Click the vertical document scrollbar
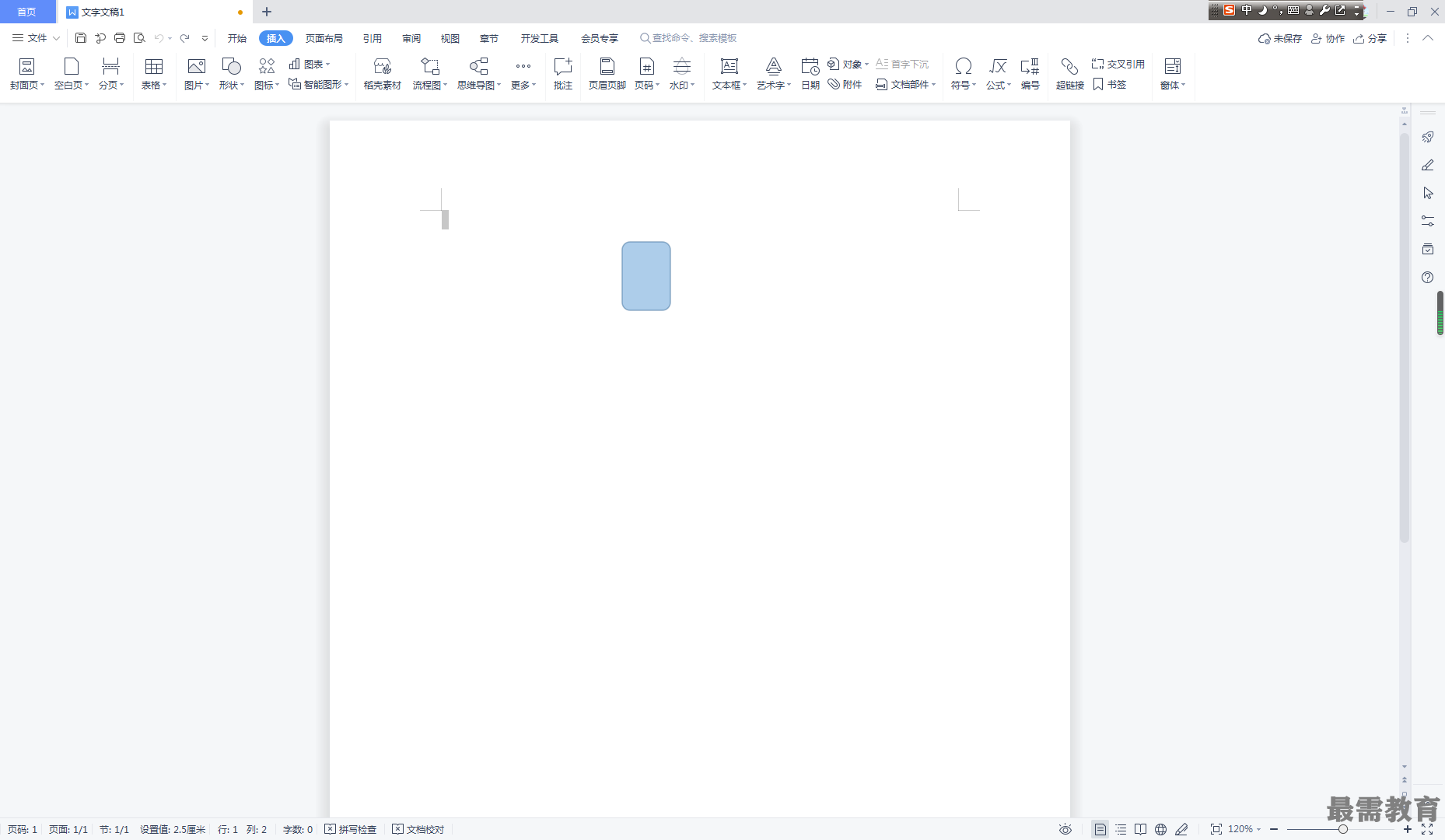 click(x=1405, y=338)
